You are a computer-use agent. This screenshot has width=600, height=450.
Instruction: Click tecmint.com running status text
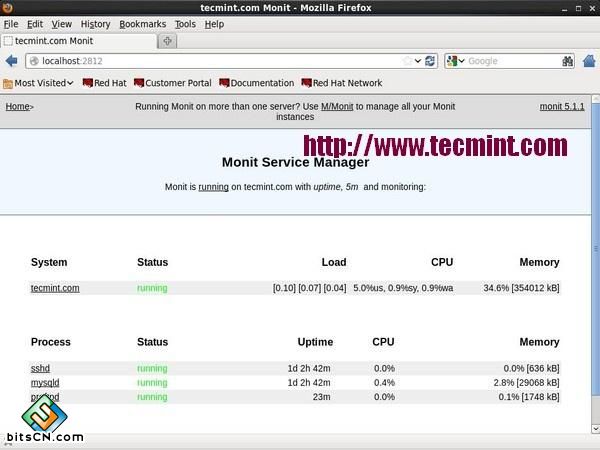pyautogui.click(x=152, y=288)
